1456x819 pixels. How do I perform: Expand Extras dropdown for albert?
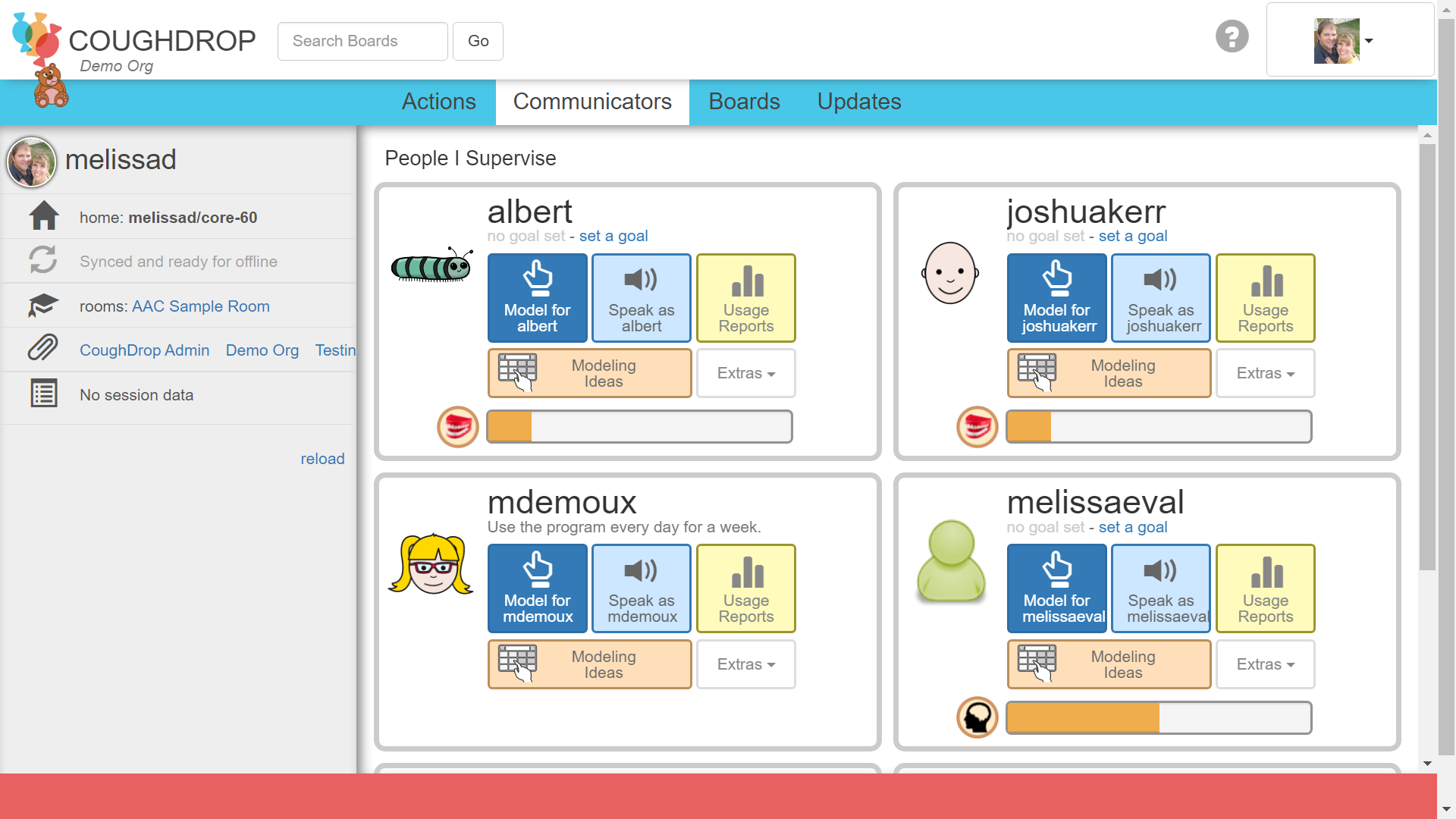tap(746, 373)
